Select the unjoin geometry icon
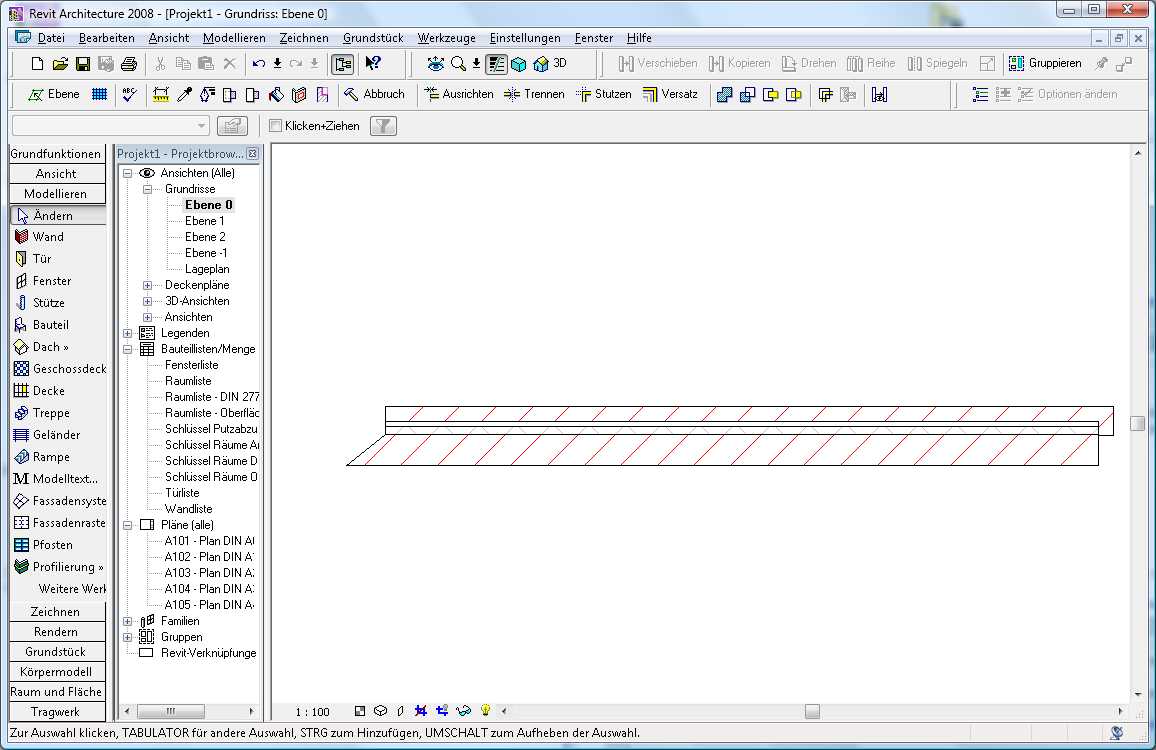 point(748,94)
